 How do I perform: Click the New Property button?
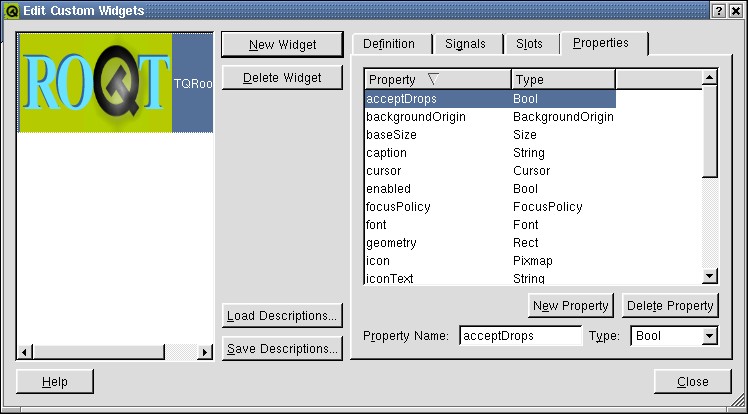pos(570,305)
